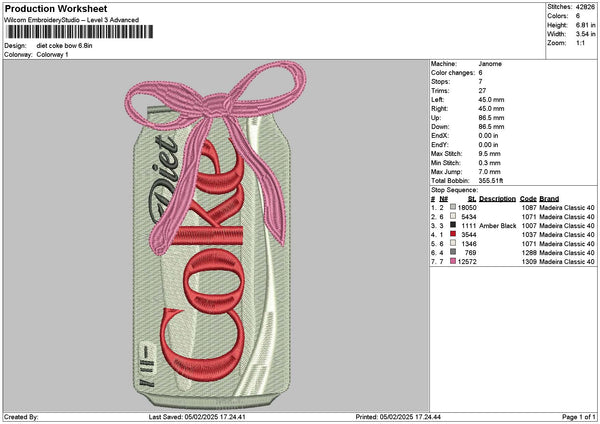
Task: Click the Max Stitch value '9.5 mm'
Action: [x=489, y=154]
